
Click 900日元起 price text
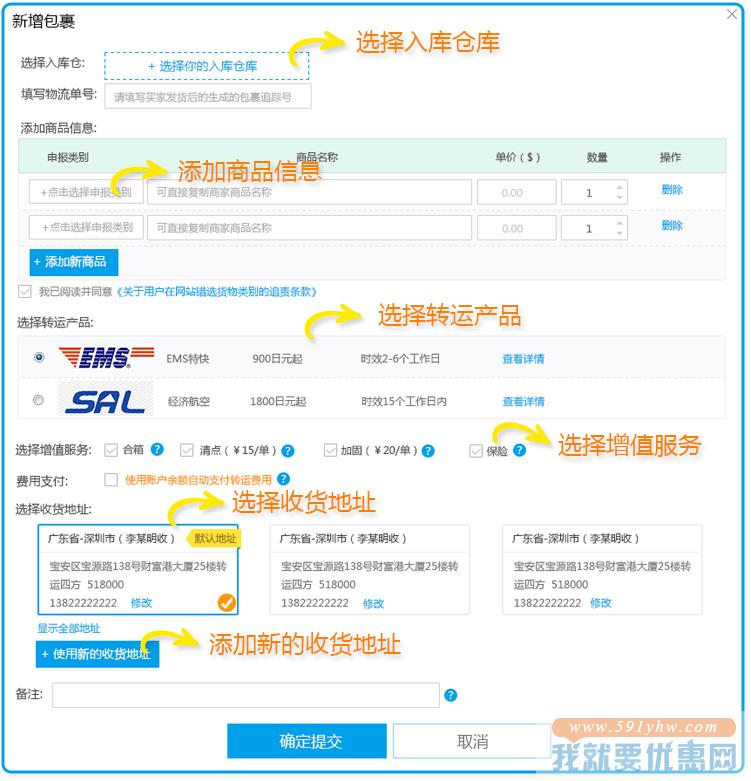(x=277, y=359)
